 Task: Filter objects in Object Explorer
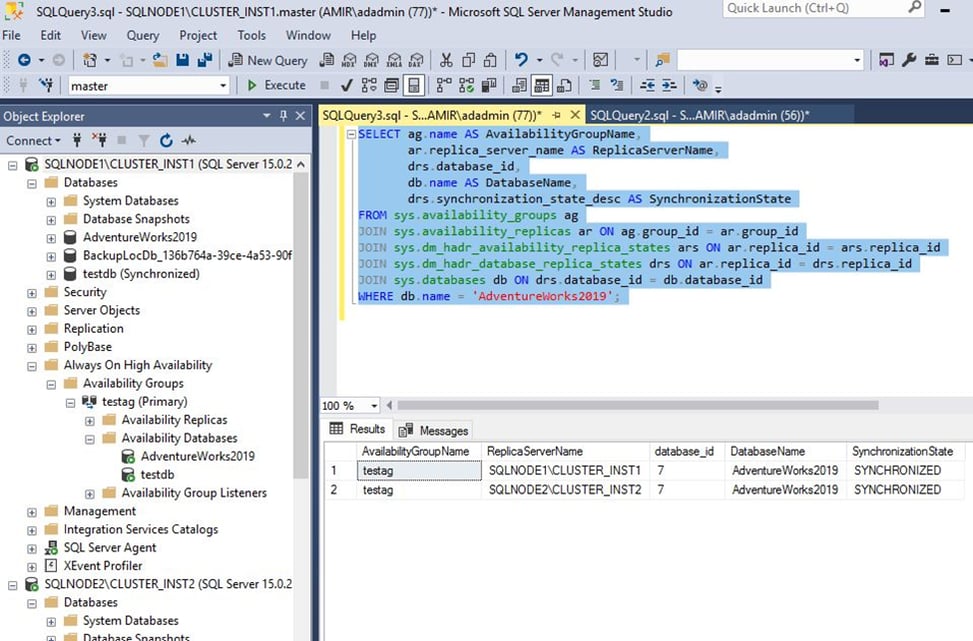pos(142,140)
